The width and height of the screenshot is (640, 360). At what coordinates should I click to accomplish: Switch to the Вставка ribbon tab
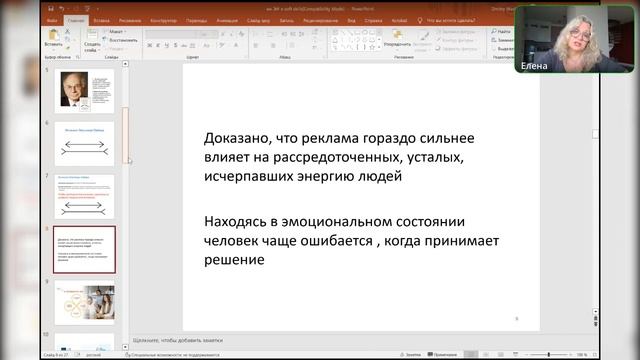point(101,20)
